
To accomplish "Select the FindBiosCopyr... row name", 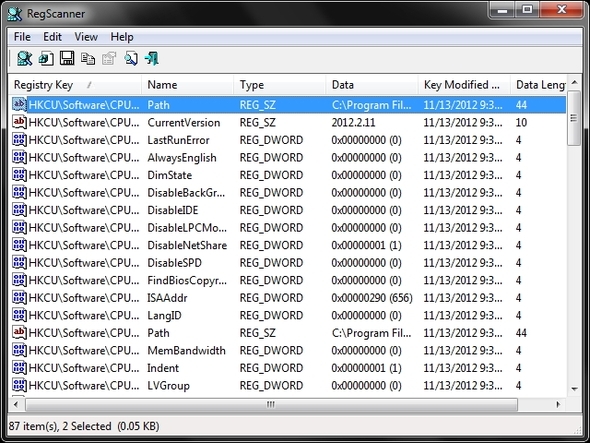I will [187, 280].
